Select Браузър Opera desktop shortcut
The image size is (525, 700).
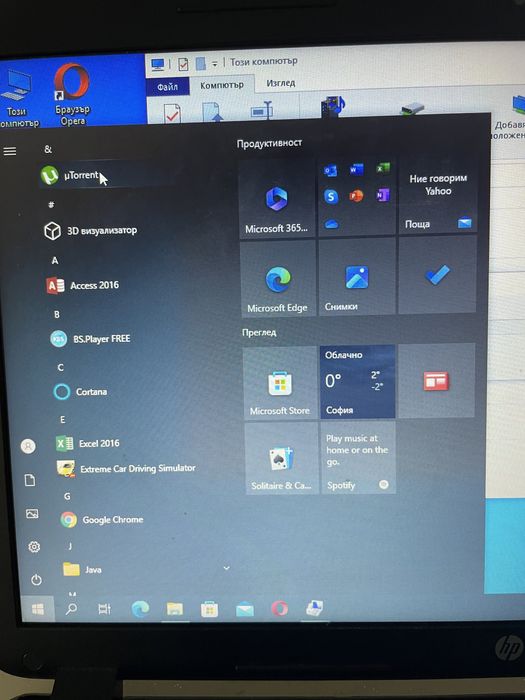72,95
